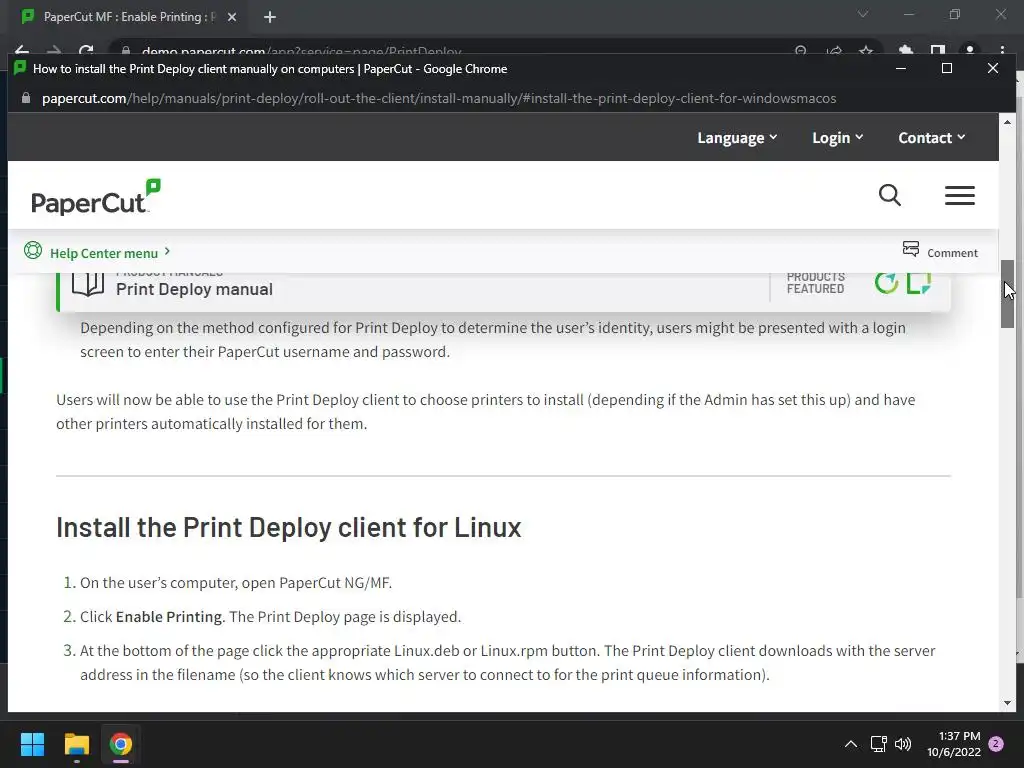Click the Comment icon
The width and height of the screenshot is (1024, 768).
911,249
